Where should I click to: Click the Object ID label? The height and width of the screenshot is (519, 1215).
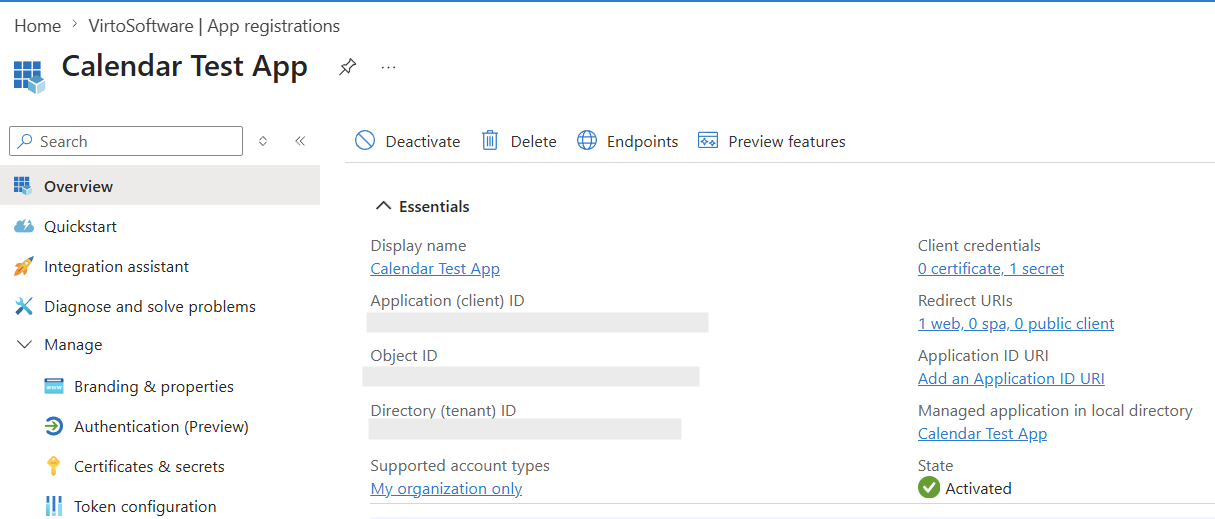click(x=404, y=355)
